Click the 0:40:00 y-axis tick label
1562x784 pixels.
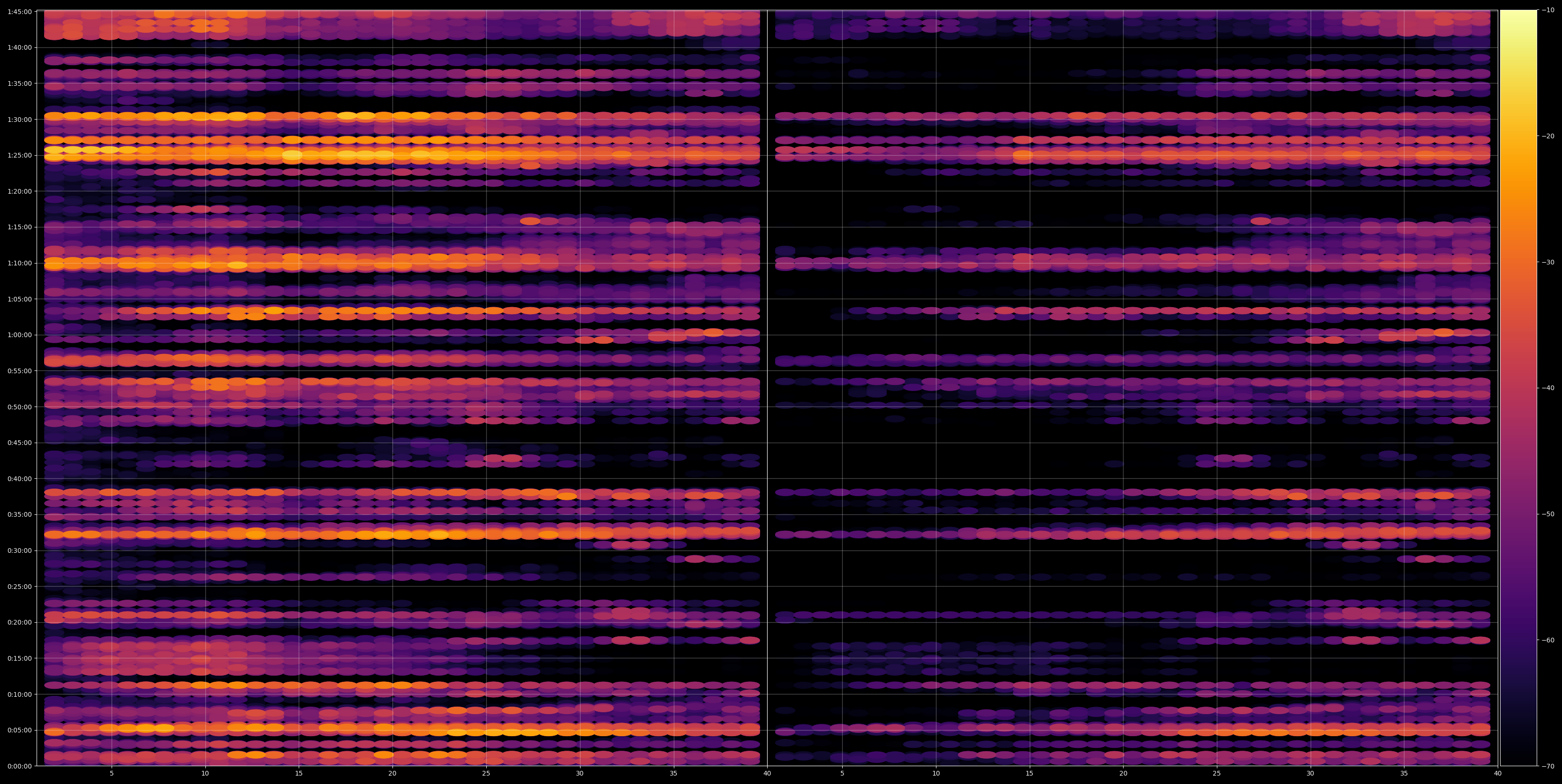[20, 479]
